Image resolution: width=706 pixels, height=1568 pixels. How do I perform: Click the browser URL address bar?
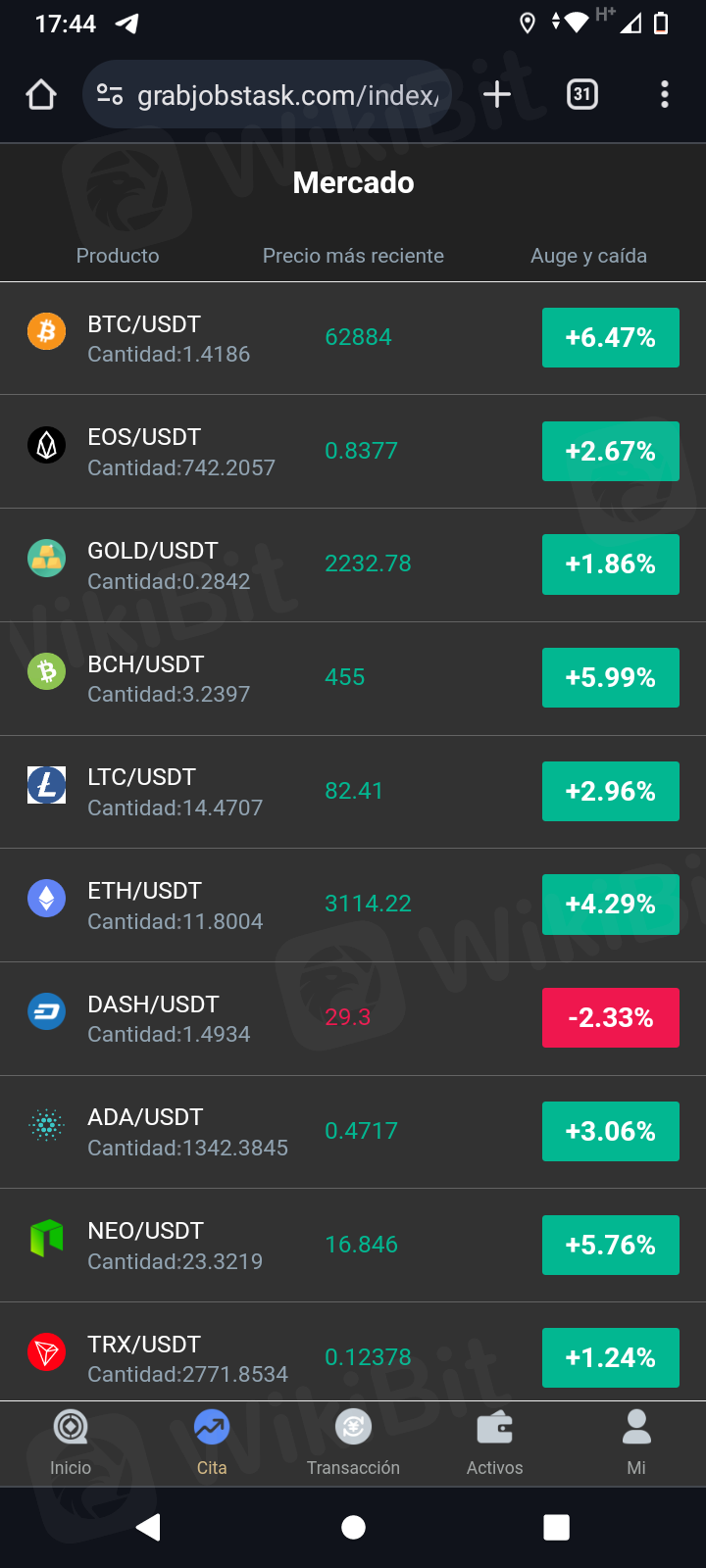click(284, 95)
